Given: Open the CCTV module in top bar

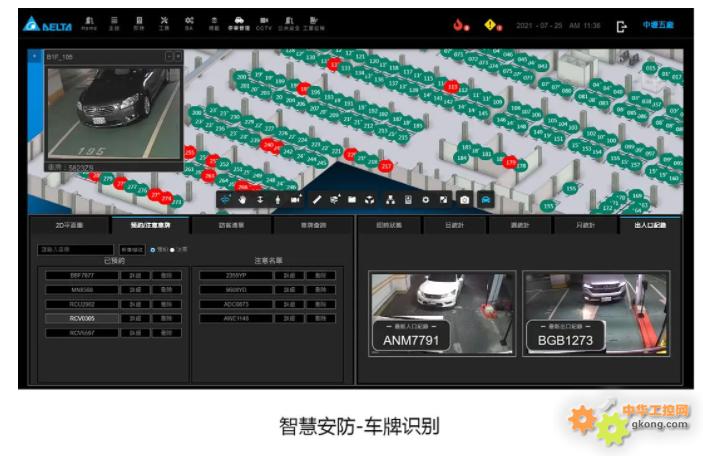Looking at the screenshot, I should [x=264, y=24].
